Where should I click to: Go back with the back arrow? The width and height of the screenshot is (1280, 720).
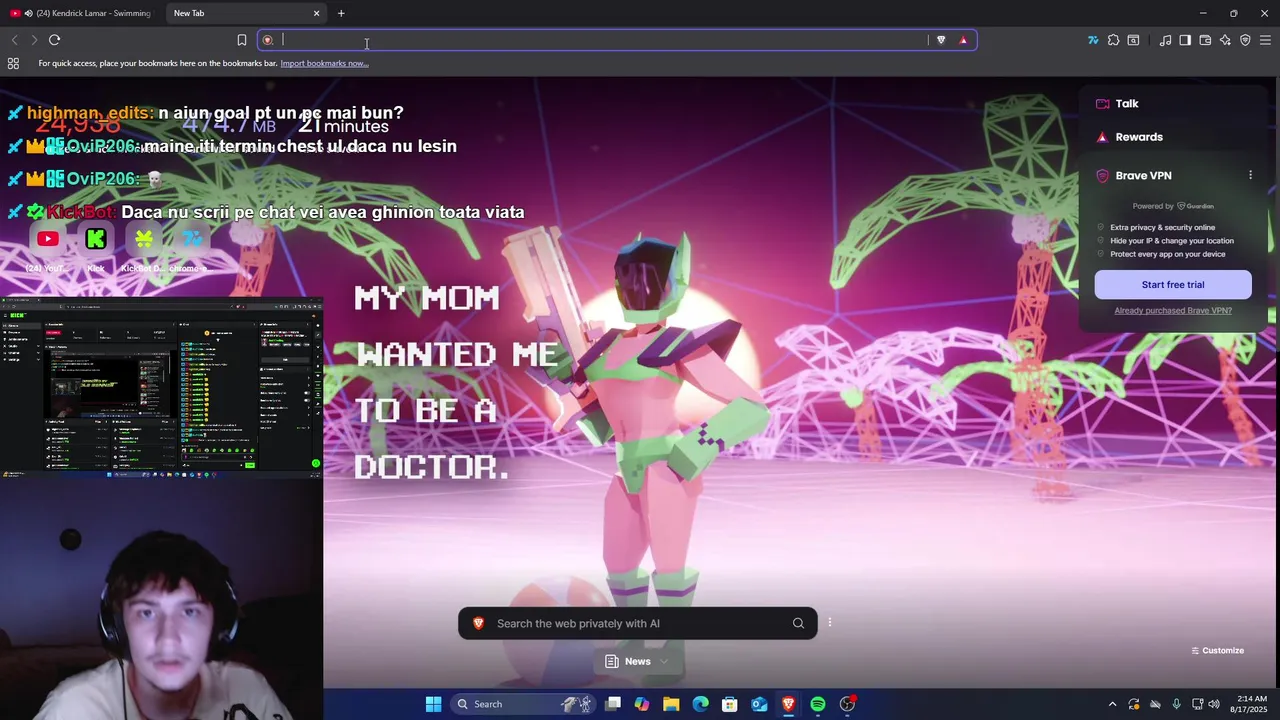pos(14,40)
